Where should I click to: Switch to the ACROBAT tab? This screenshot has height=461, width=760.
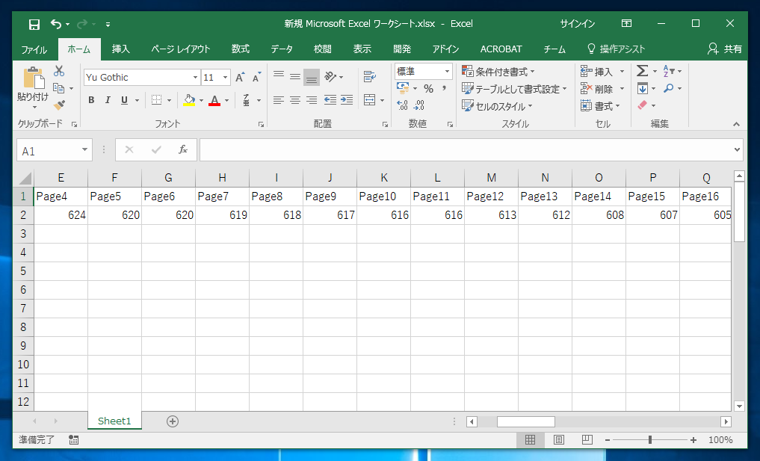click(x=501, y=49)
